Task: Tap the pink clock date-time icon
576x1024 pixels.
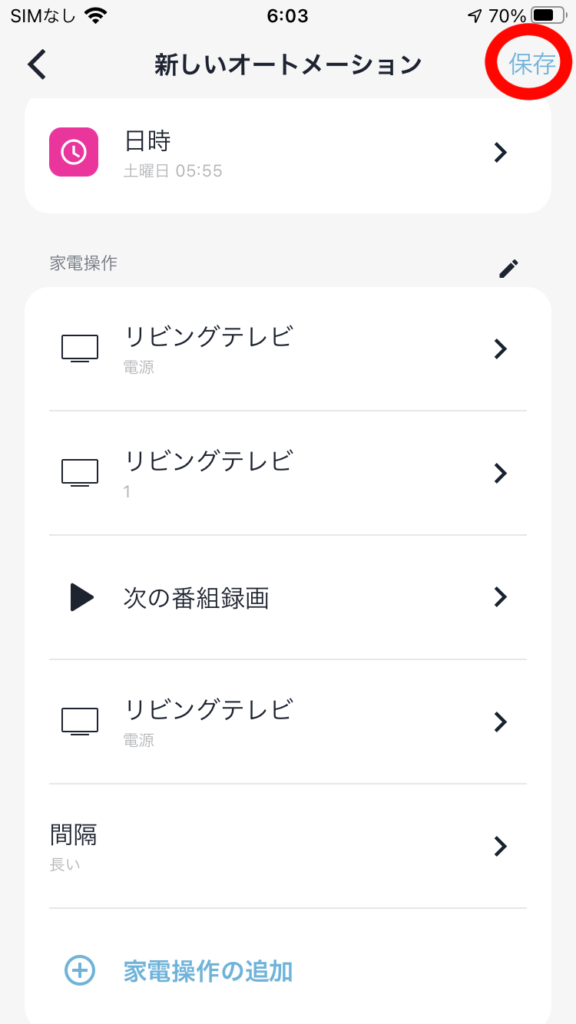Action: coord(73,152)
